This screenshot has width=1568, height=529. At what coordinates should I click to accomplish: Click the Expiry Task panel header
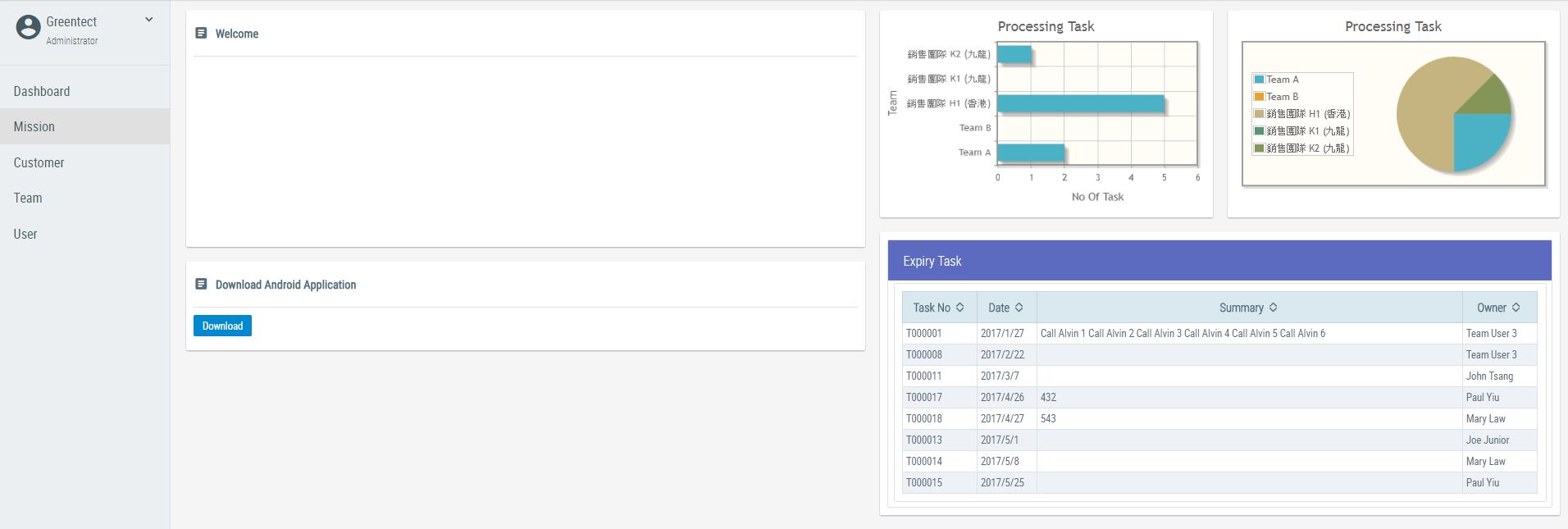coord(1219,261)
